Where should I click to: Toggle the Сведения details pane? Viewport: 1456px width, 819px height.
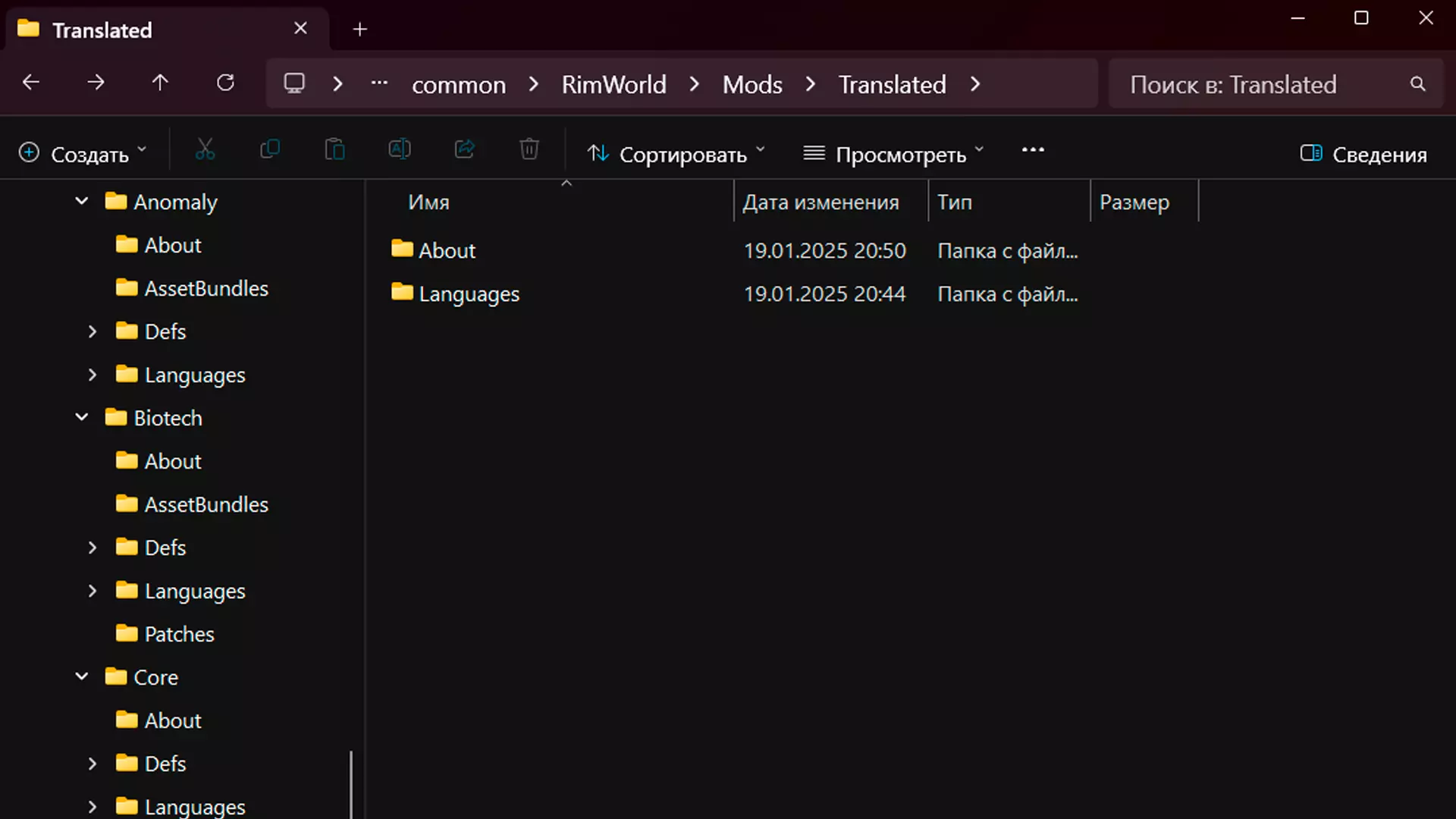[1363, 154]
